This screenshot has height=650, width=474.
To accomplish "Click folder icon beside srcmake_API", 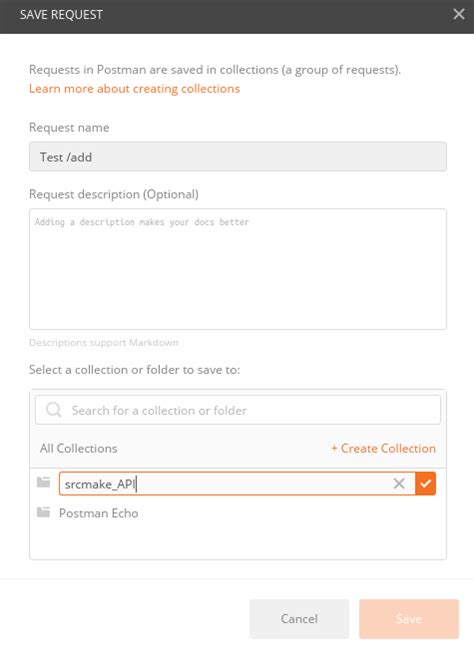I will (x=44, y=482).
